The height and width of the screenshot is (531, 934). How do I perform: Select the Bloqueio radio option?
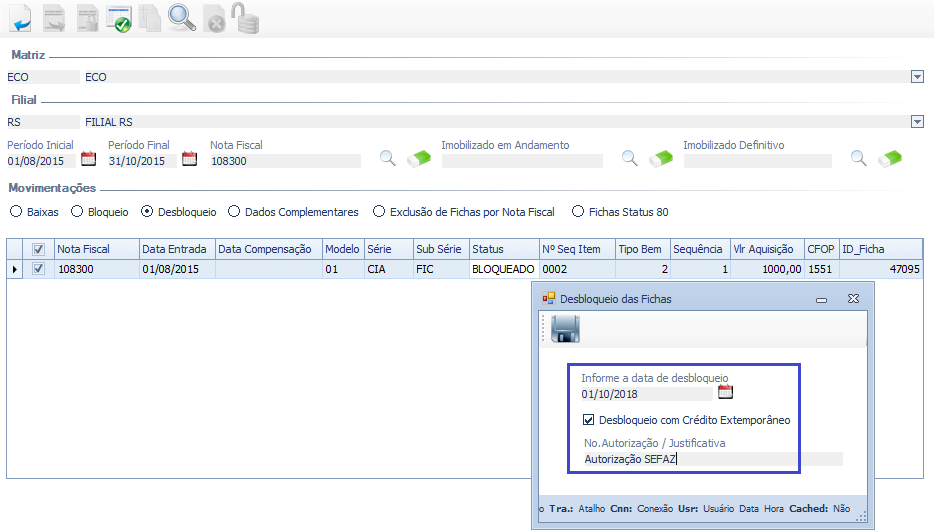(77, 212)
